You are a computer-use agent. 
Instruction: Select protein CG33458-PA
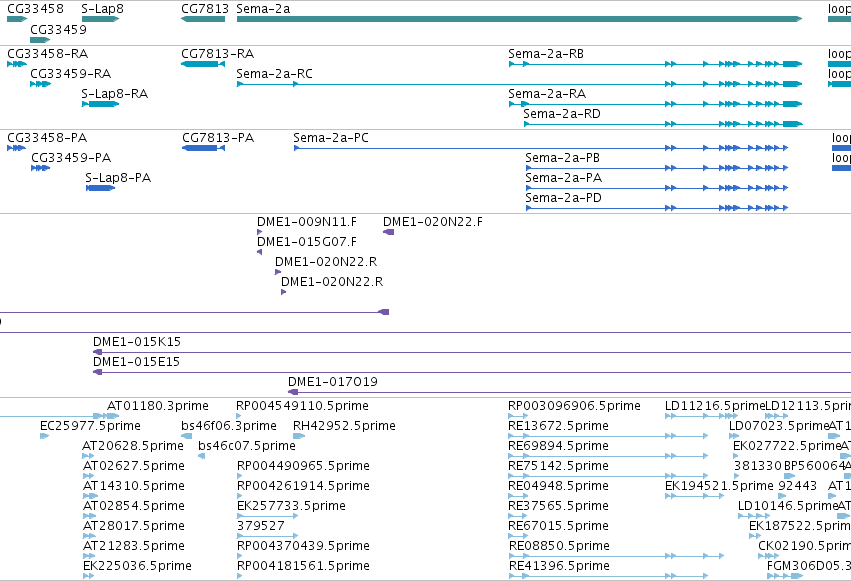tap(16, 148)
